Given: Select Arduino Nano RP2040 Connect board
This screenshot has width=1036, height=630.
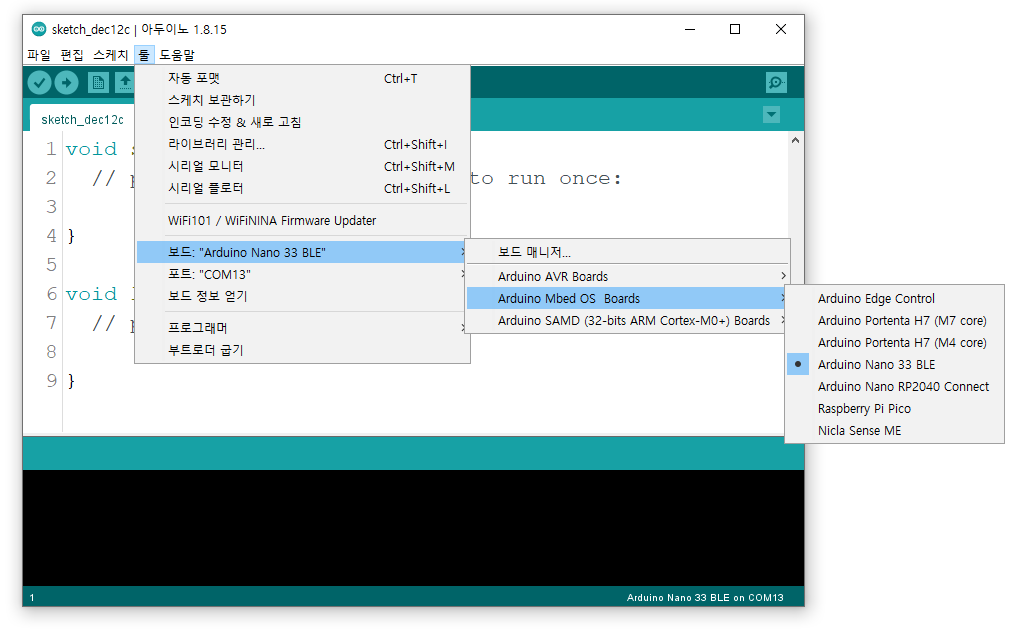Looking at the screenshot, I should (895, 386).
